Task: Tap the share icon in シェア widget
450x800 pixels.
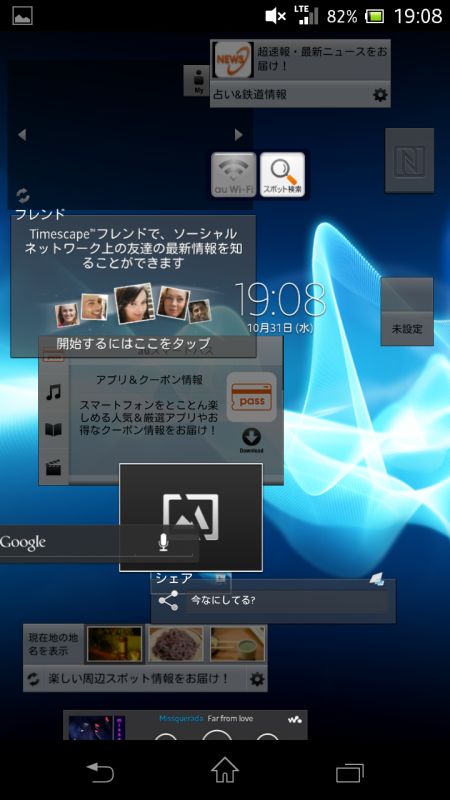Action: (168, 601)
